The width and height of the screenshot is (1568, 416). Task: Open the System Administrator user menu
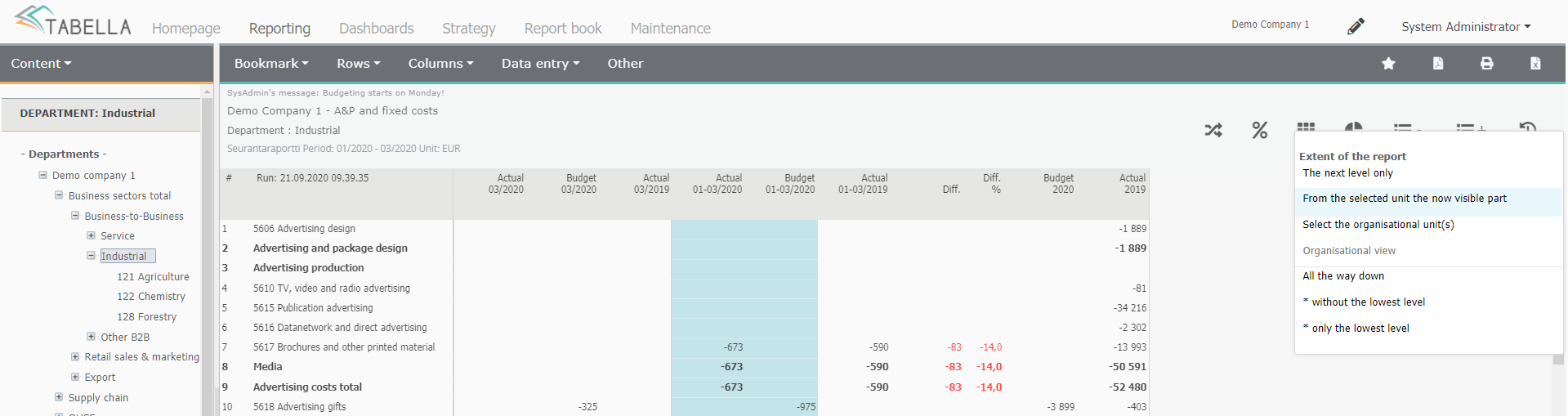[x=1465, y=27]
